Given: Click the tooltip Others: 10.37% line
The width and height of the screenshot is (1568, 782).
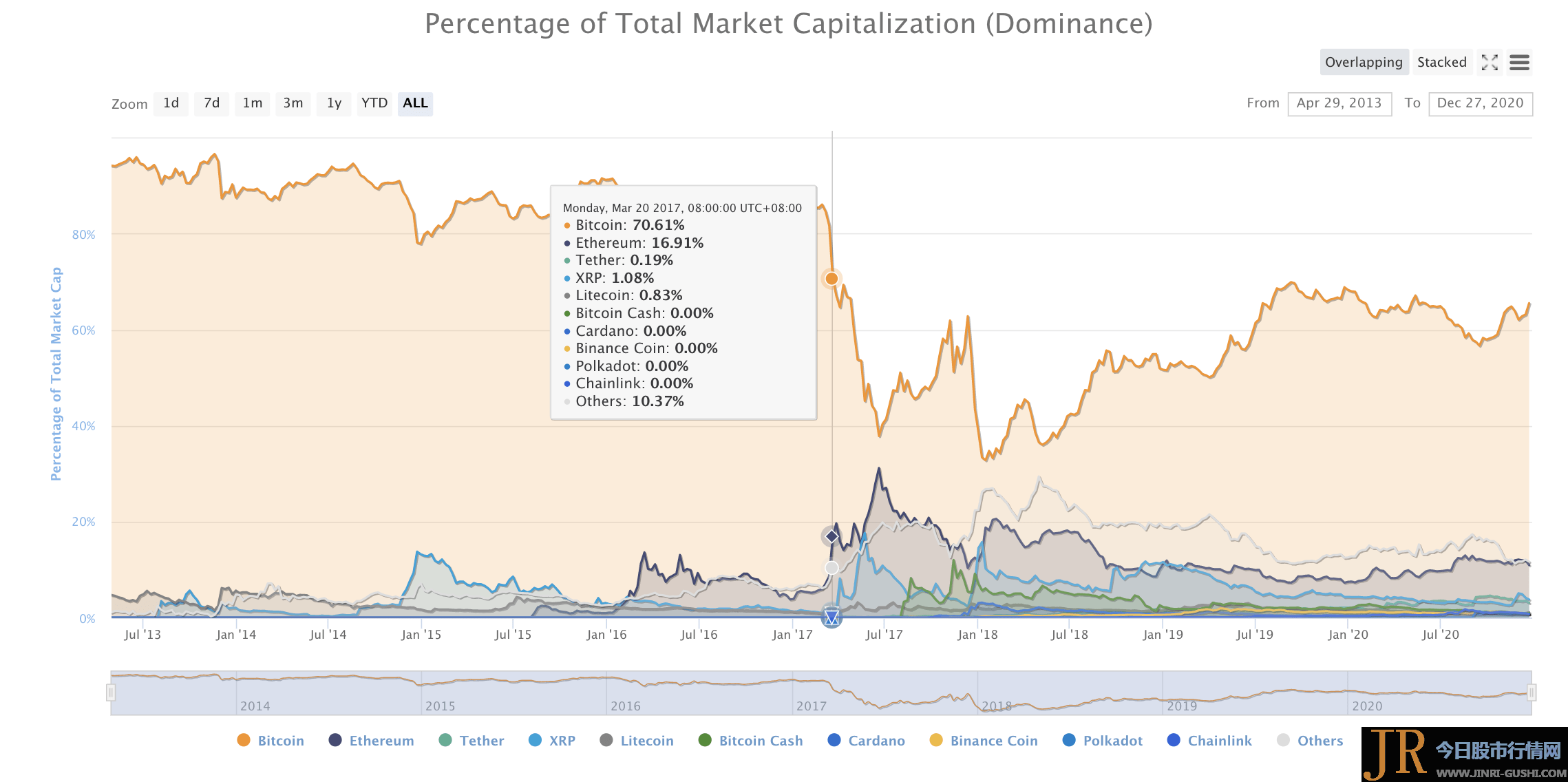Looking at the screenshot, I should [x=624, y=401].
